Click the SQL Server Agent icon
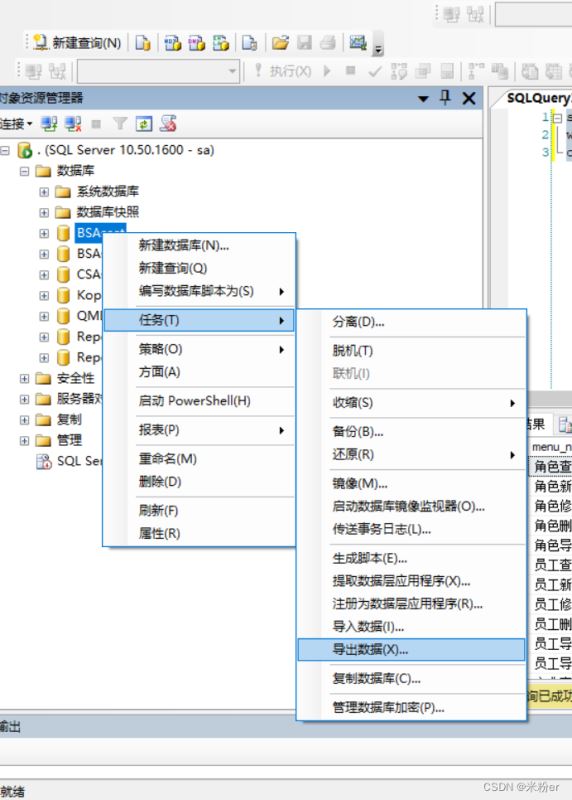 pos(44,461)
